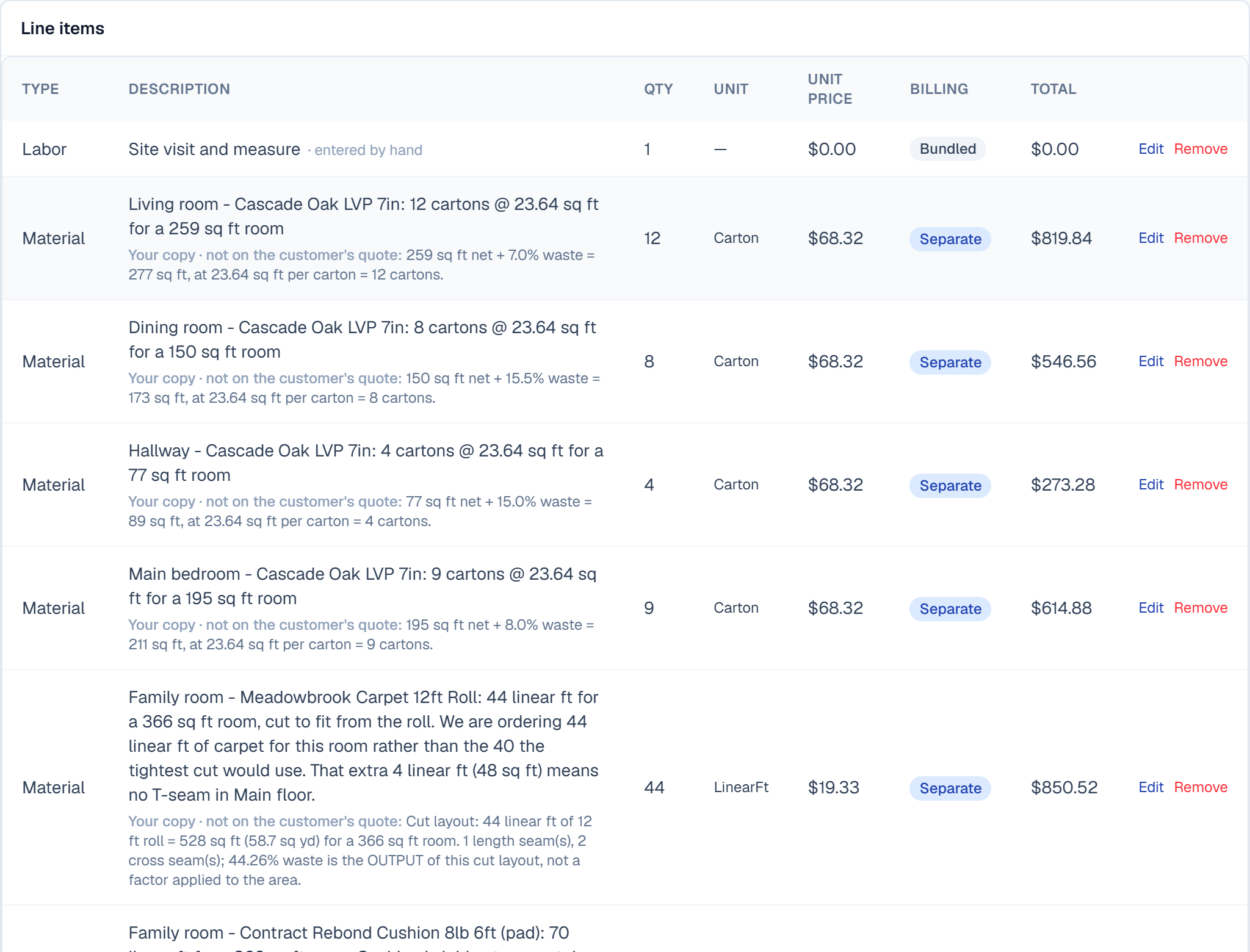The height and width of the screenshot is (952, 1250).
Task: Remove the Hallway LVP line item
Action: coord(1201,485)
